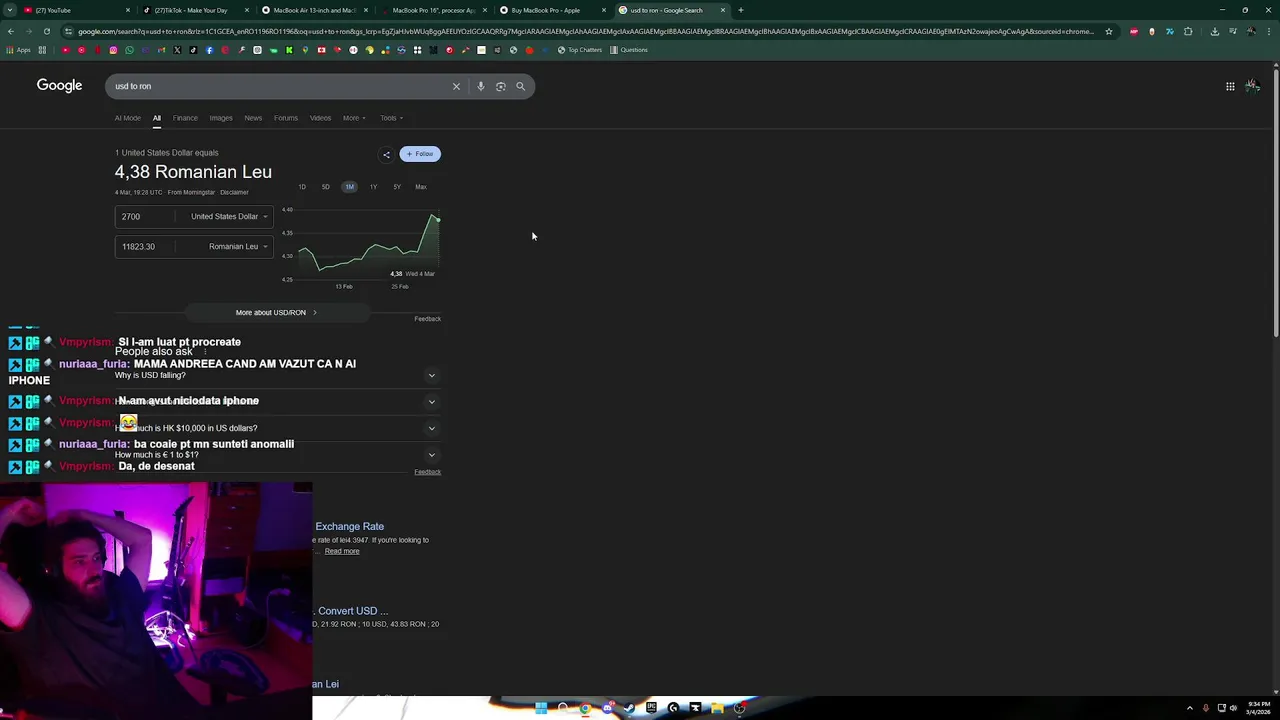Open the Instagram bookmark icon
Image resolution: width=1280 pixels, height=720 pixels.
click(x=113, y=50)
